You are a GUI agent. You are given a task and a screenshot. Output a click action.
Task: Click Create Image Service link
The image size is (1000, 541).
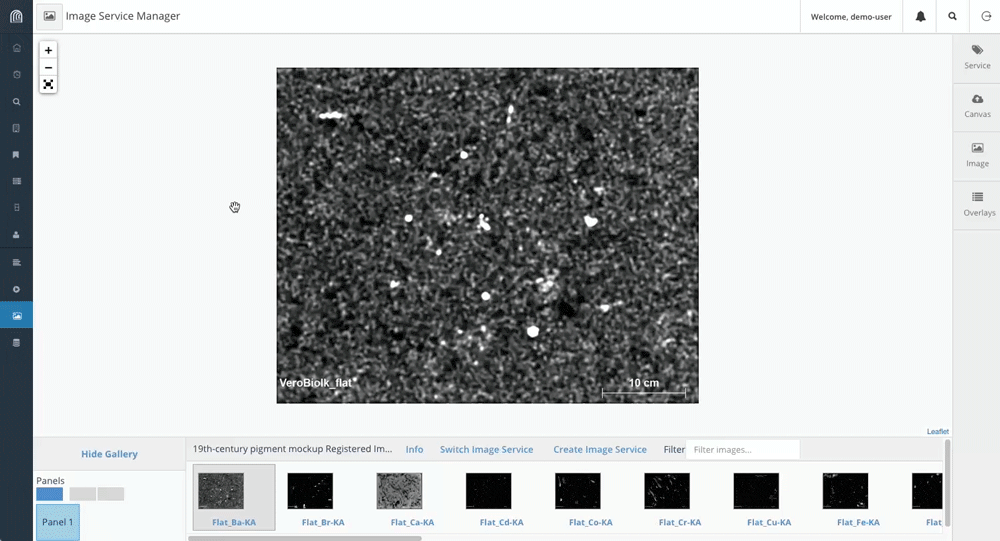(x=599, y=449)
